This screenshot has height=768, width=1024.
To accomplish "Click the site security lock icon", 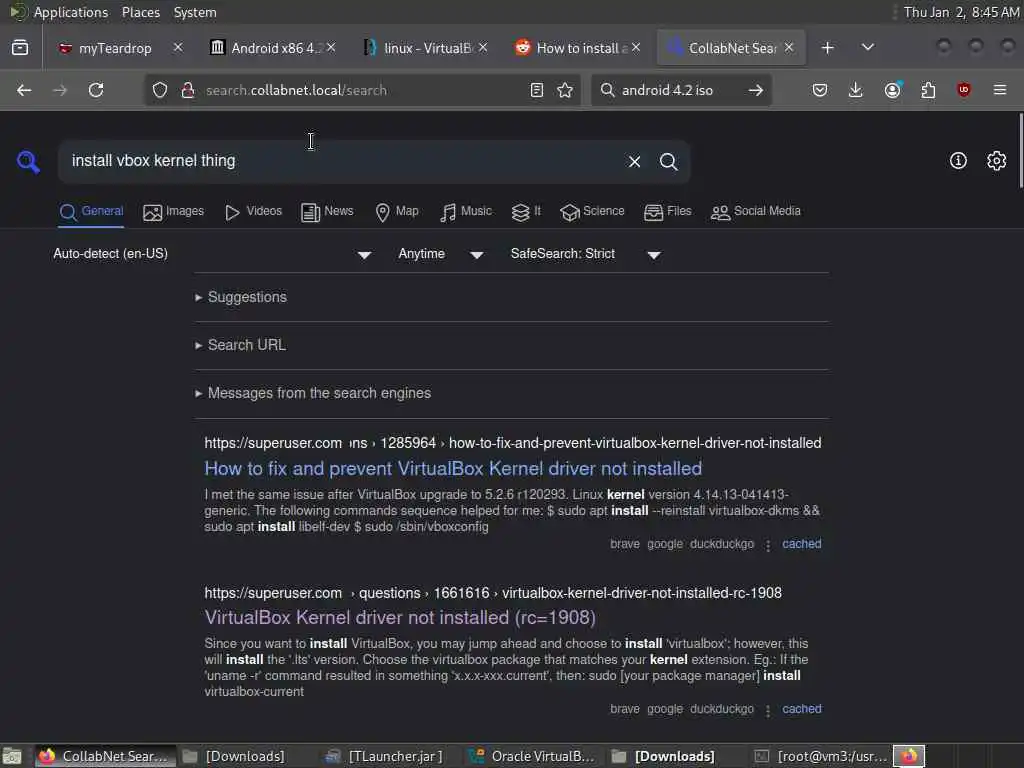I will point(188,90).
